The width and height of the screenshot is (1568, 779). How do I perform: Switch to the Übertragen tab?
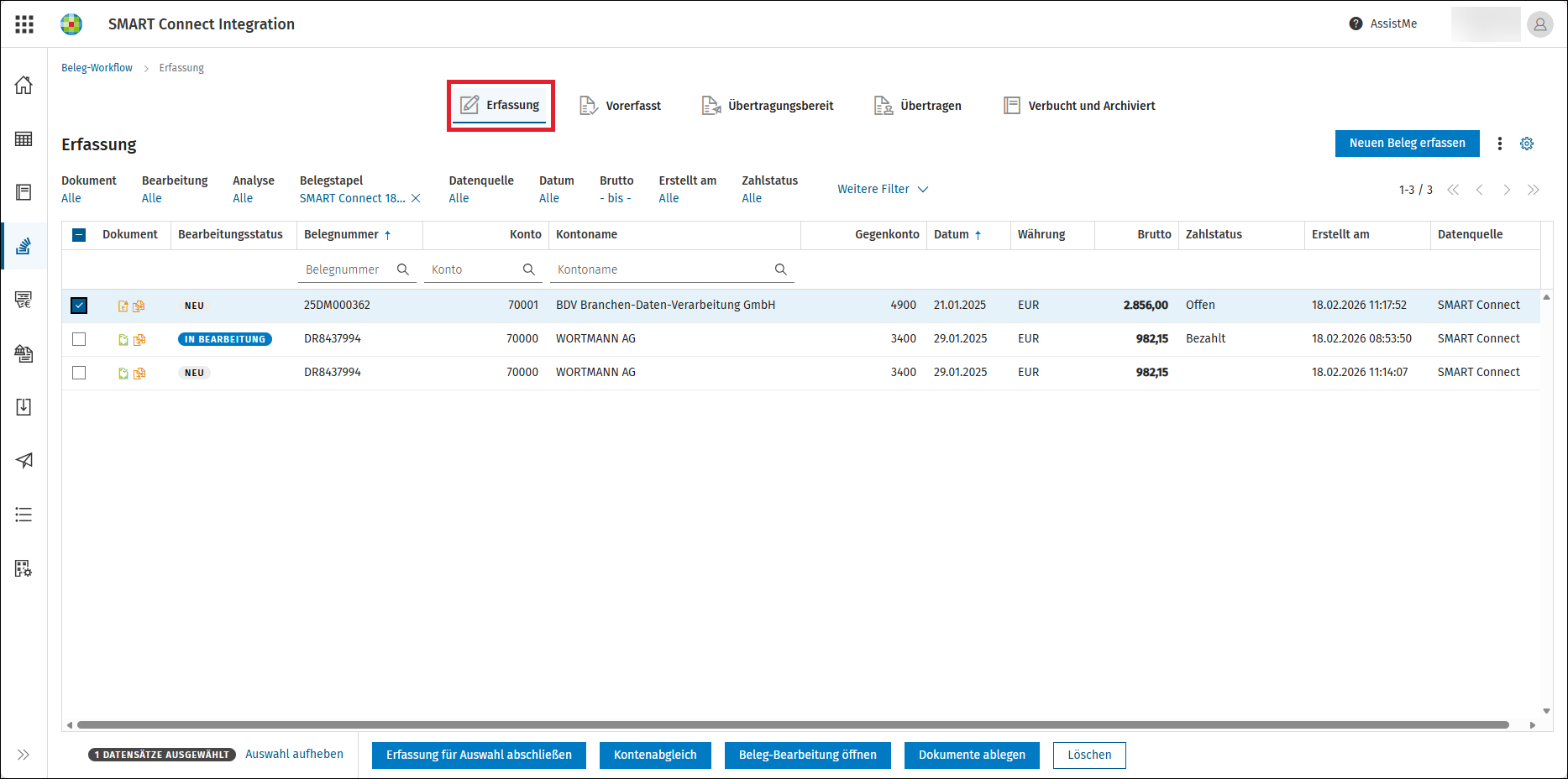(x=918, y=106)
